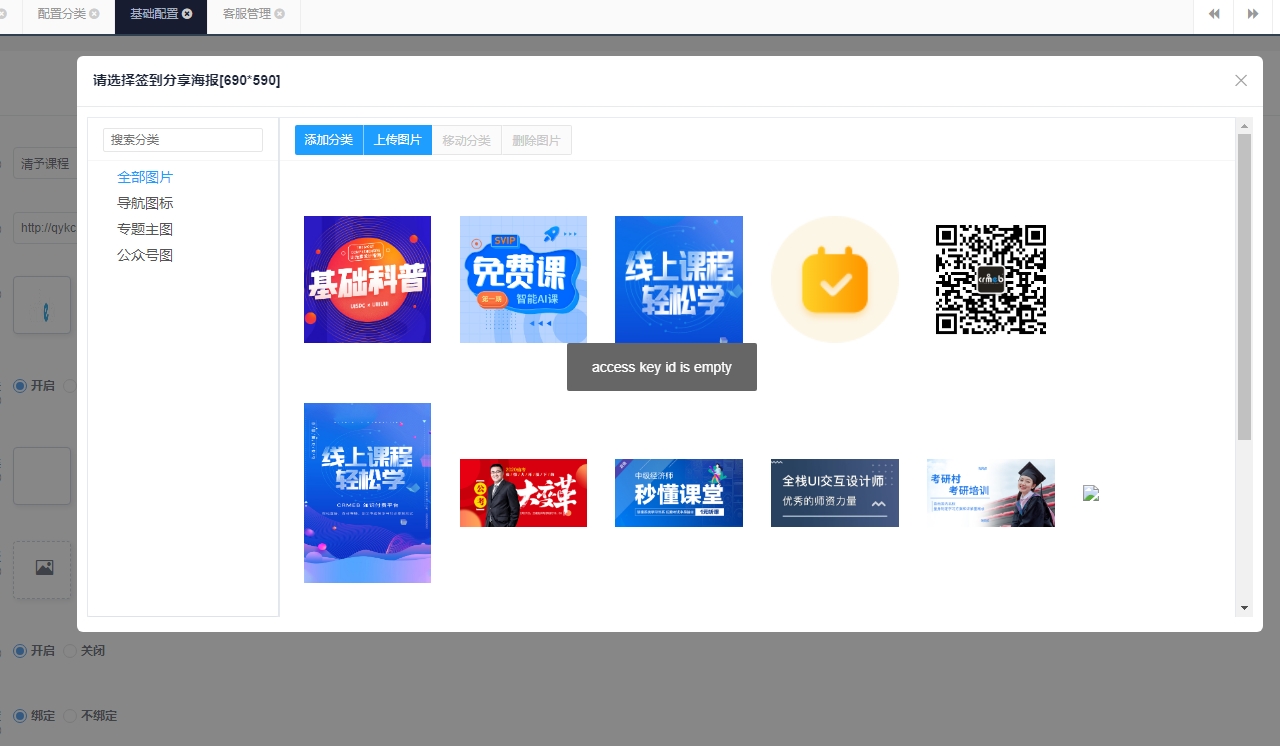The image size is (1280, 746).
Task: Pick the broken image thumbnail
Action: (1091, 493)
